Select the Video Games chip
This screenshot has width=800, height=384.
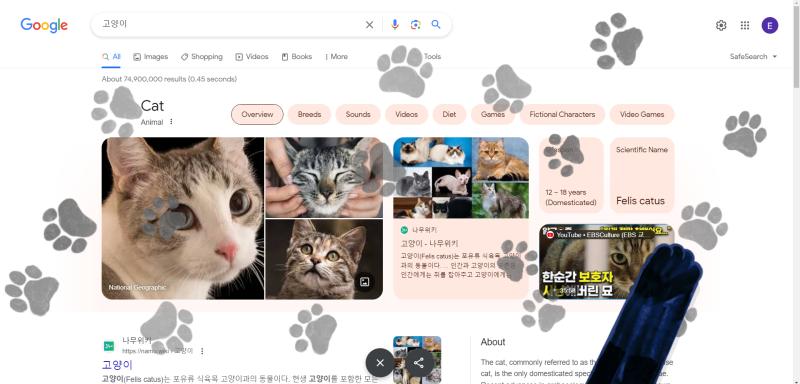pyautogui.click(x=642, y=114)
